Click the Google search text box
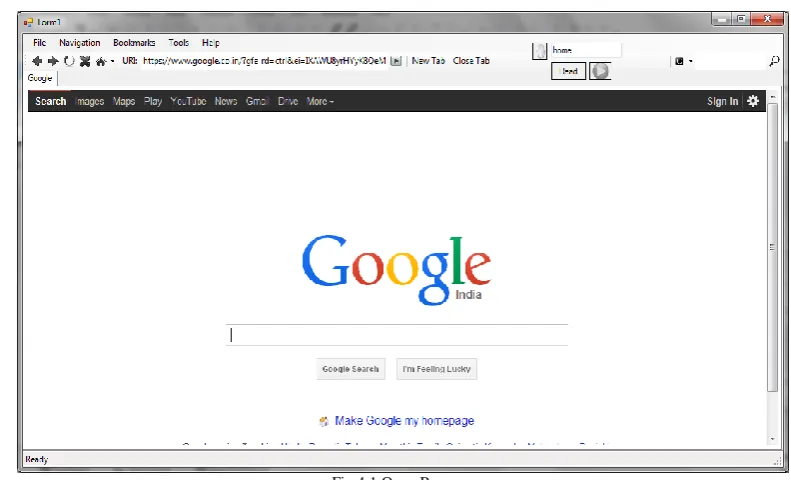Viewport: 791px width, 480px height. coord(397,335)
